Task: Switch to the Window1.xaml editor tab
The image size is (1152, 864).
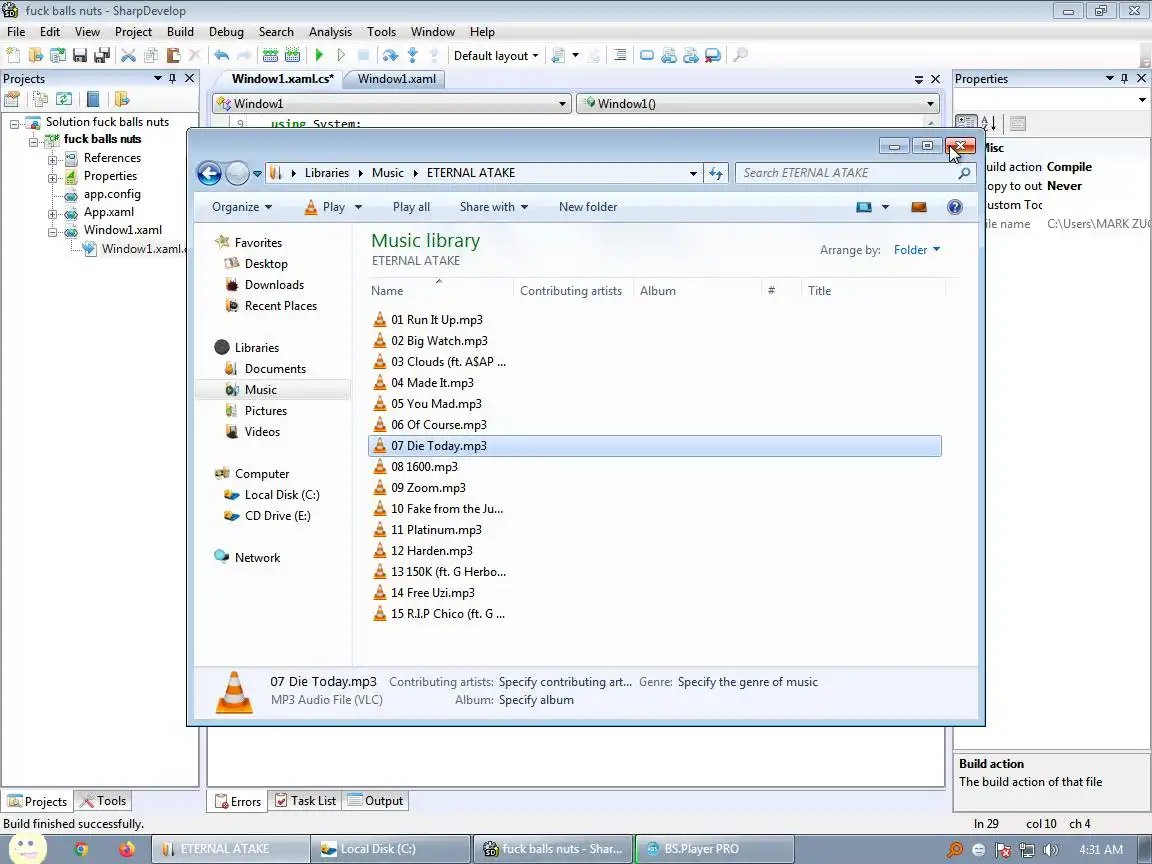Action: [397, 79]
